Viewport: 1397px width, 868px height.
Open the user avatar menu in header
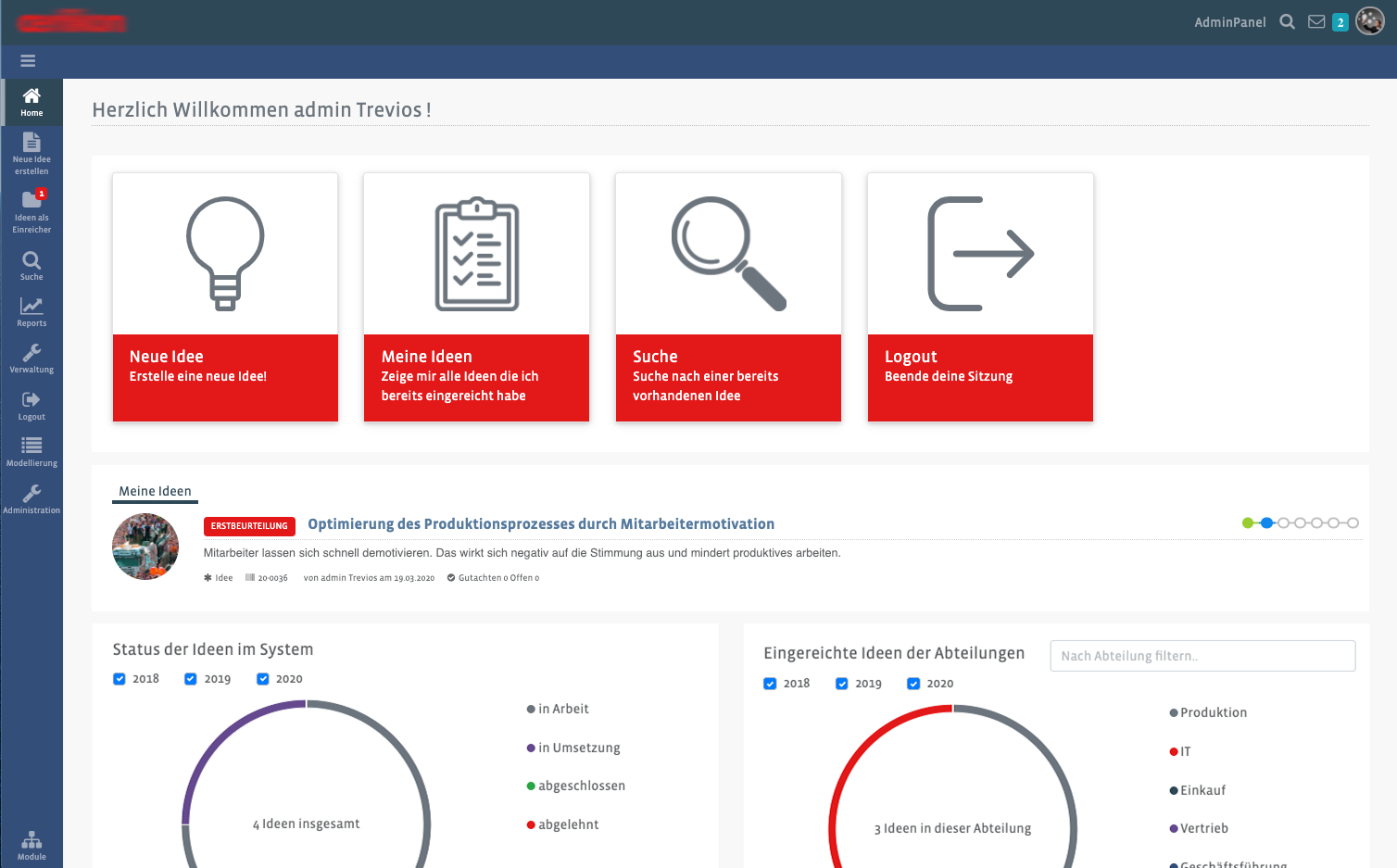1369,21
